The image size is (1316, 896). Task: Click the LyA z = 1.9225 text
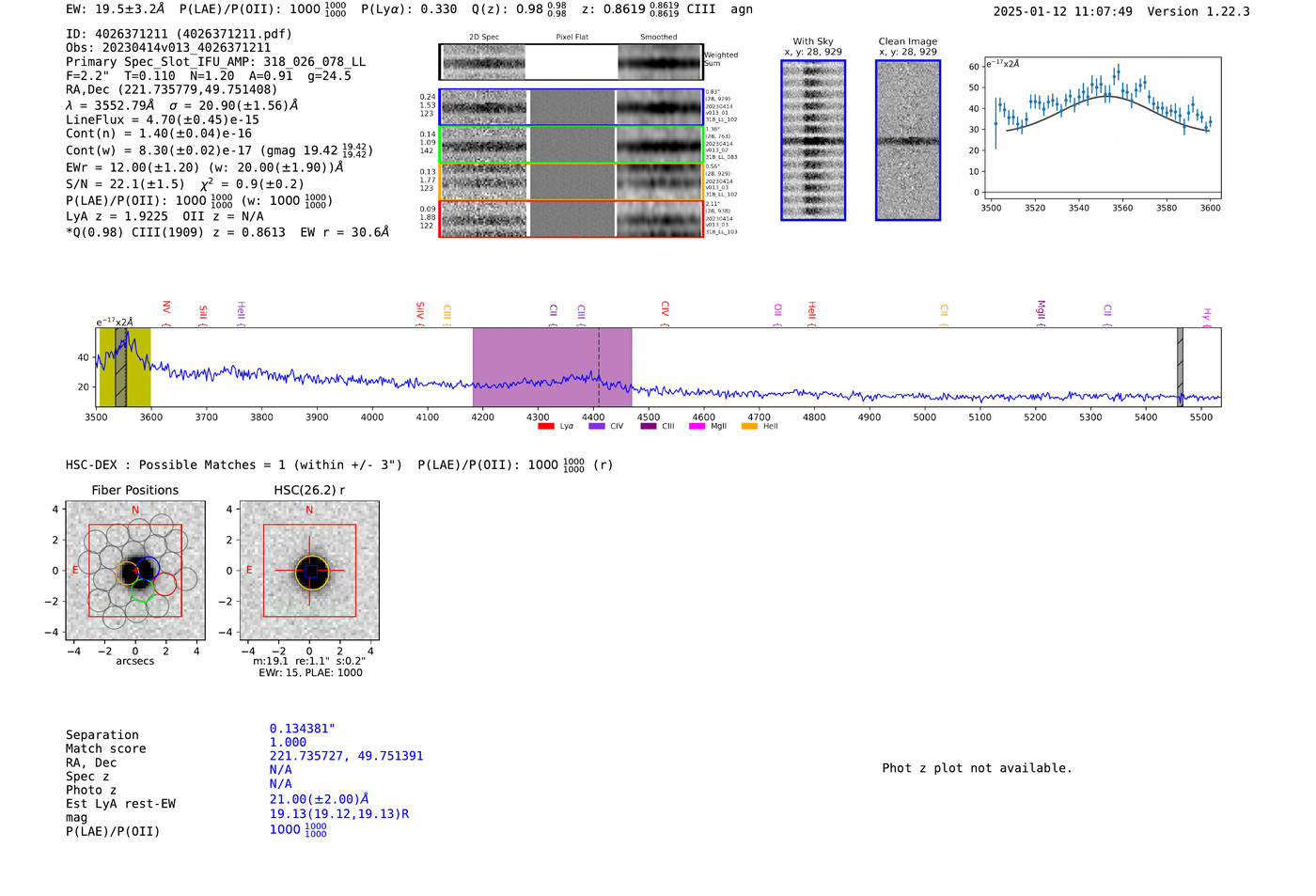coord(117,216)
